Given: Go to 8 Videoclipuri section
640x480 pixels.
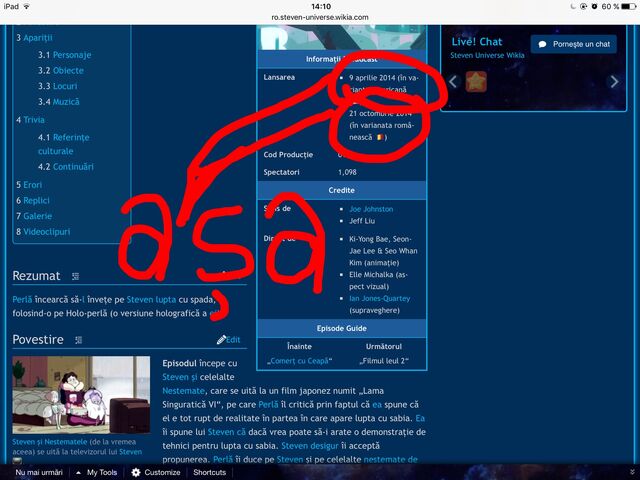Looking at the screenshot, I should (43, 232).
